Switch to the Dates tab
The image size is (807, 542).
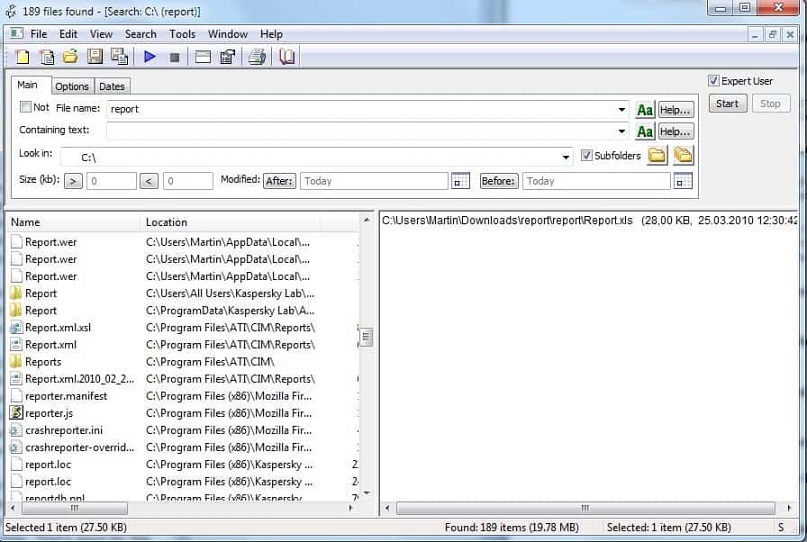[112, 86]
